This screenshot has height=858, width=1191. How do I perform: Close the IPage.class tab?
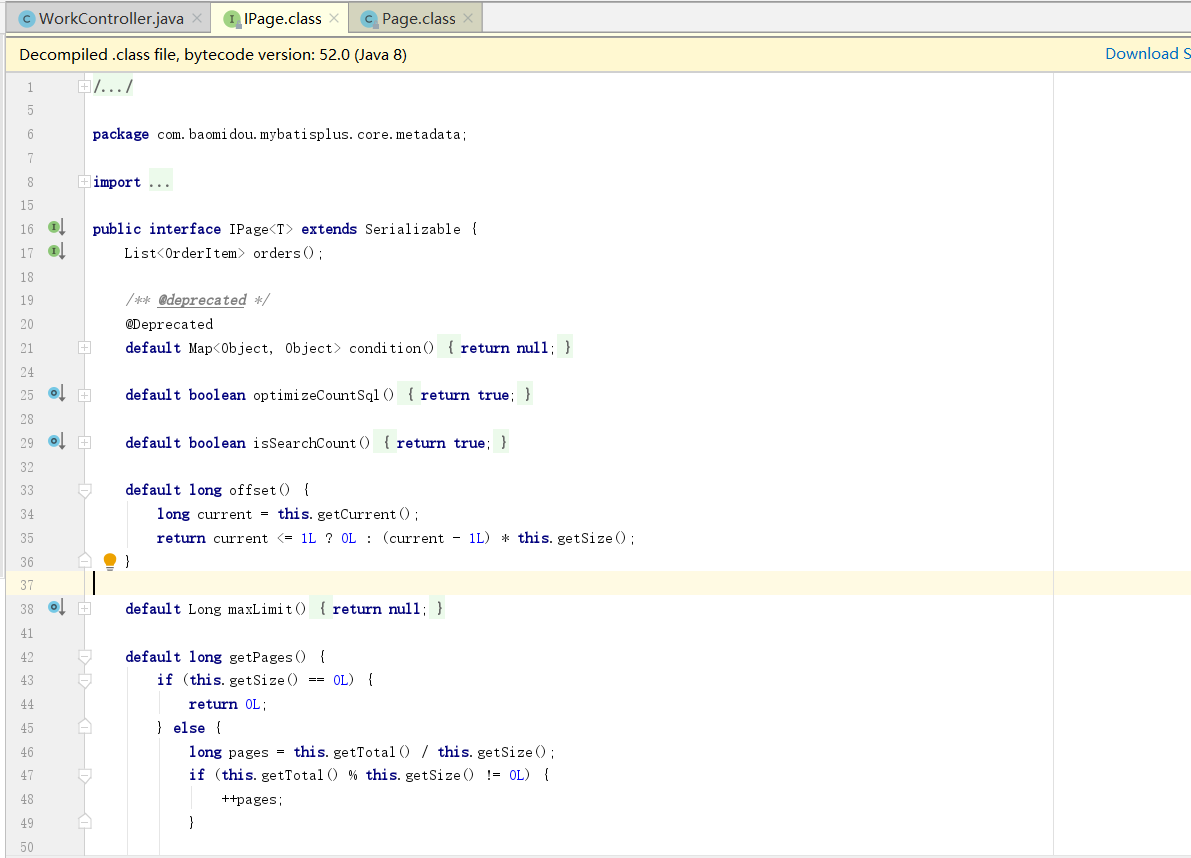point(333,18)
